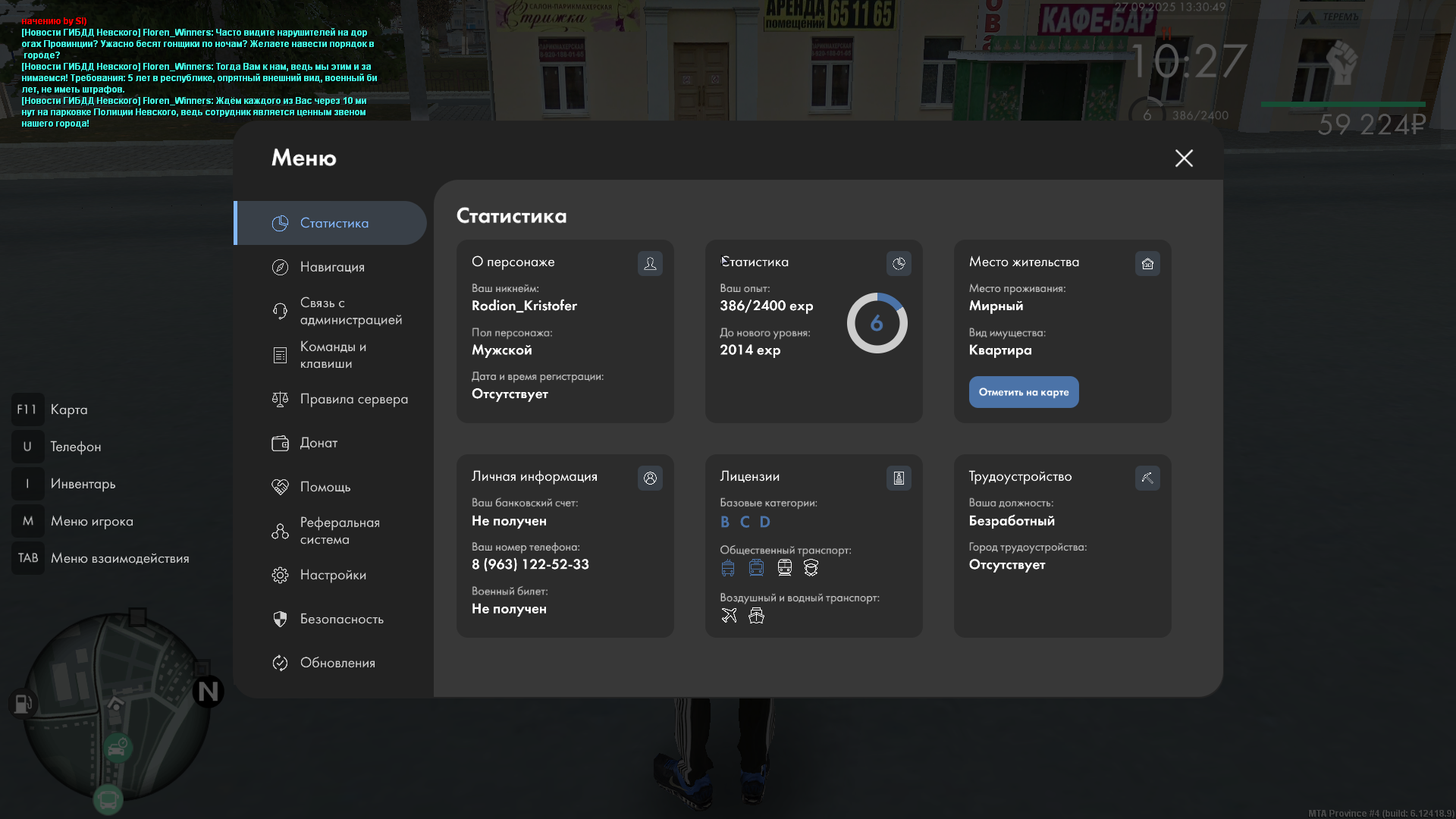Click the profile icon in О персонаже card
Image resolution: width=1456 pixels, height=819 pixels.
[x=650, y=263]
